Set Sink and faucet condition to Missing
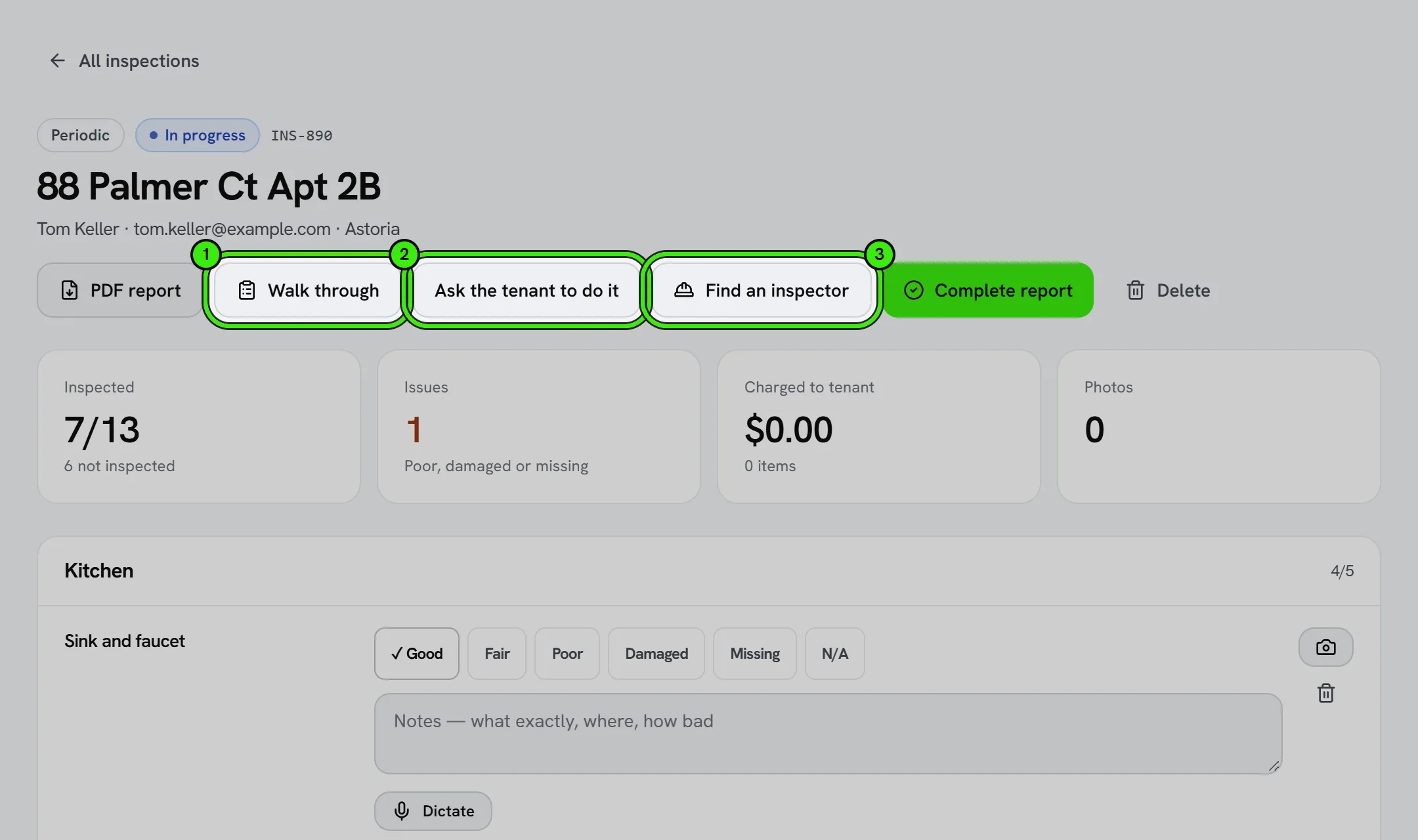Viewport: 1418px width, 840px height. 755,654
